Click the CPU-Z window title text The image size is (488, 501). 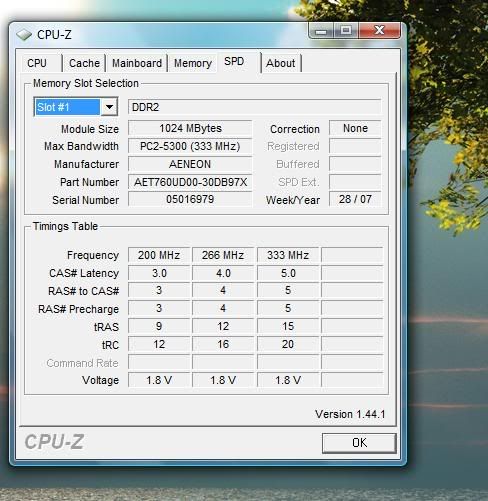point(54,35)
